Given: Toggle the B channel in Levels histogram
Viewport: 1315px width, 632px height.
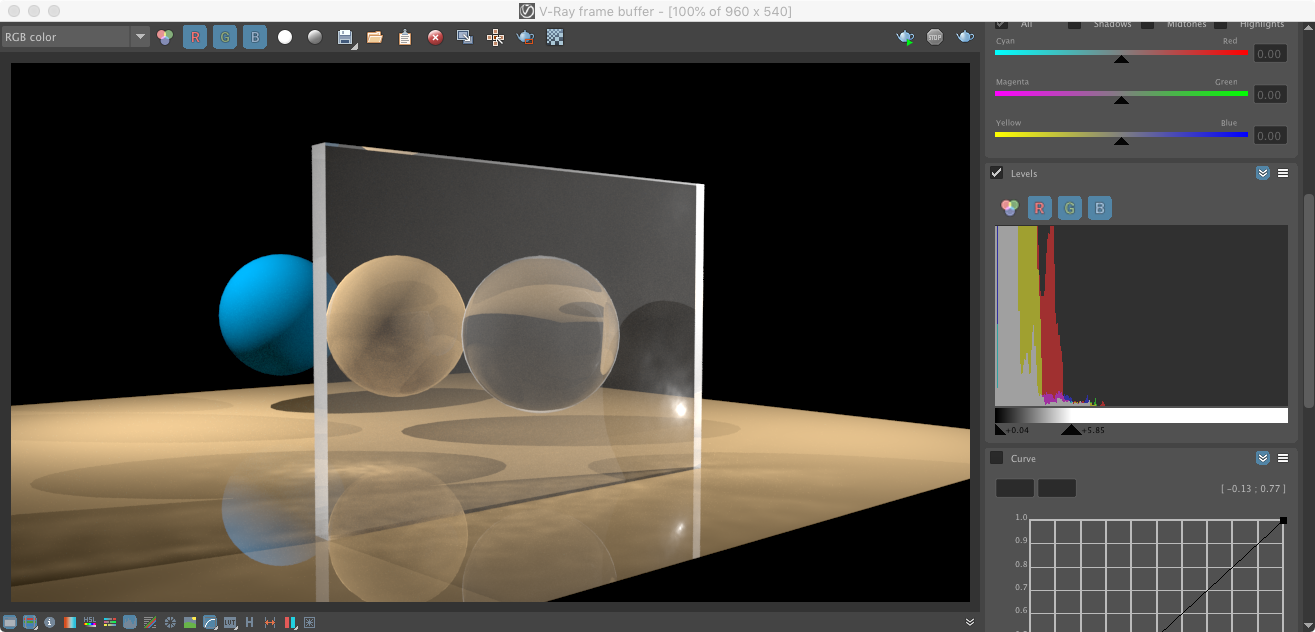Looking at the screenshot, I should (x=1100, y=208).
